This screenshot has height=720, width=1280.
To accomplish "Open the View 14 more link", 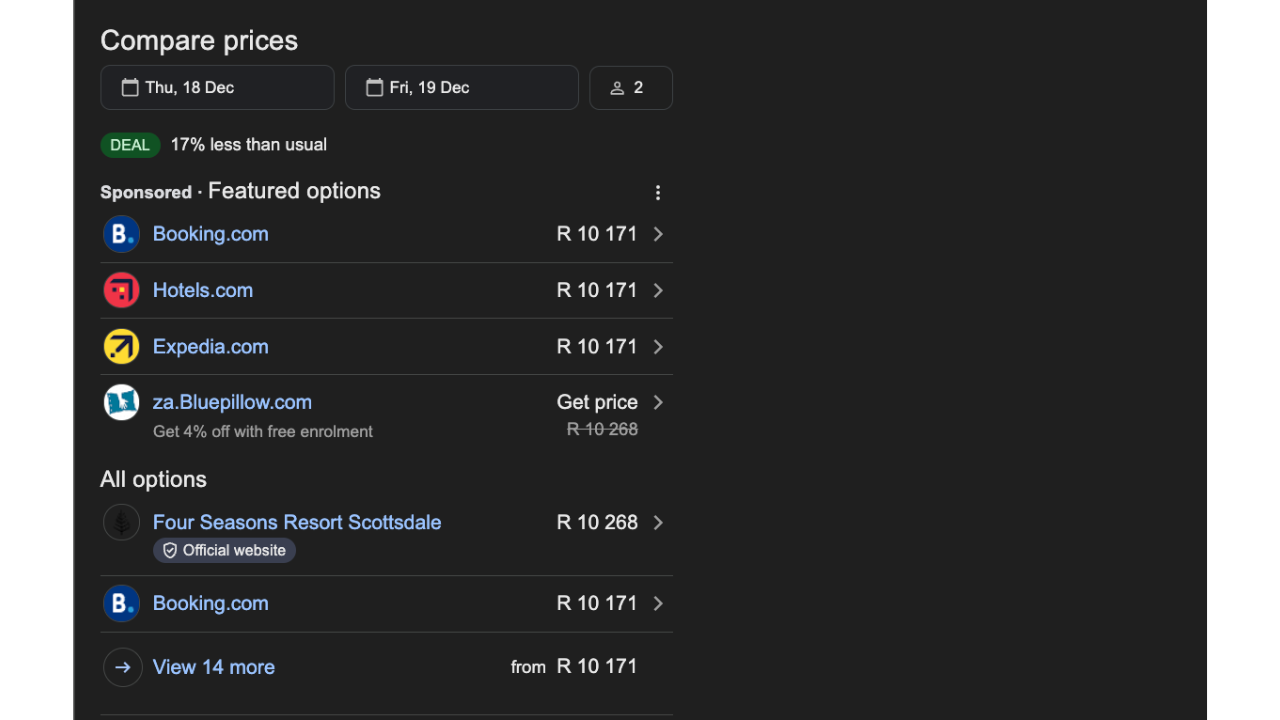I will tap(213, 667).
